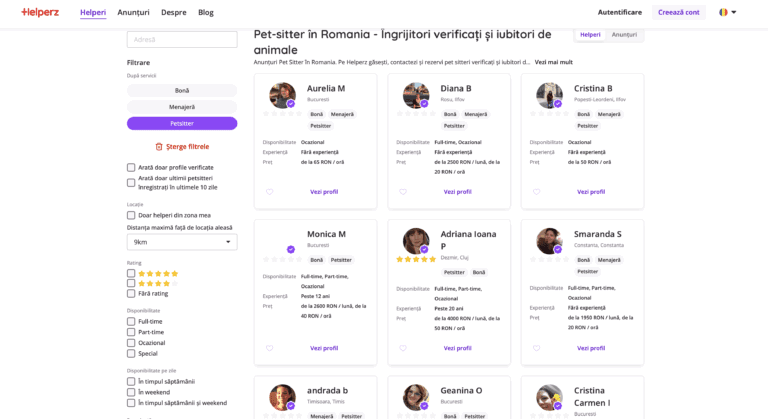Open the Blog menu item
The height and width of the screenshot is (419, 768).
206,12
